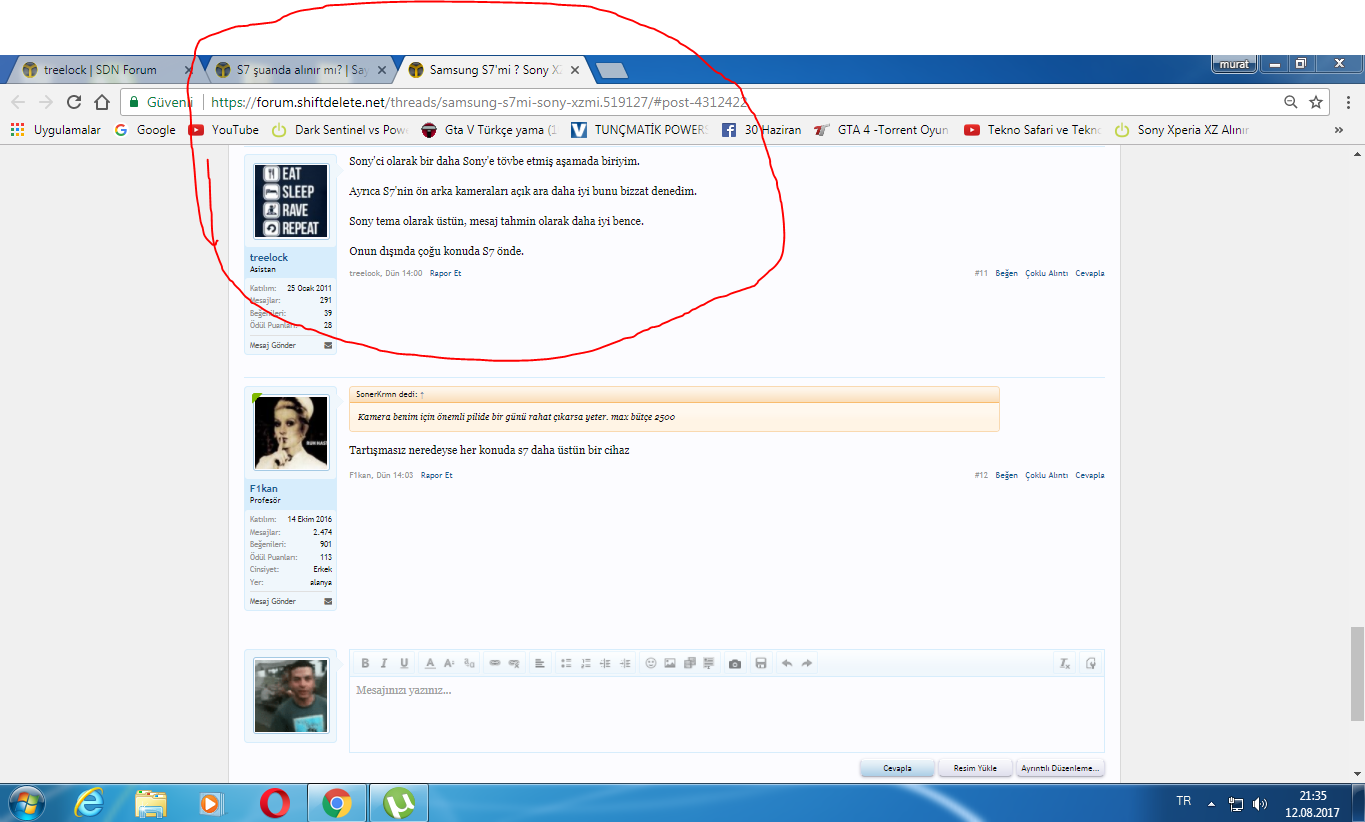Remove link with the unlink icon
Screen dimensions: 1365x822
pos(514,663)
